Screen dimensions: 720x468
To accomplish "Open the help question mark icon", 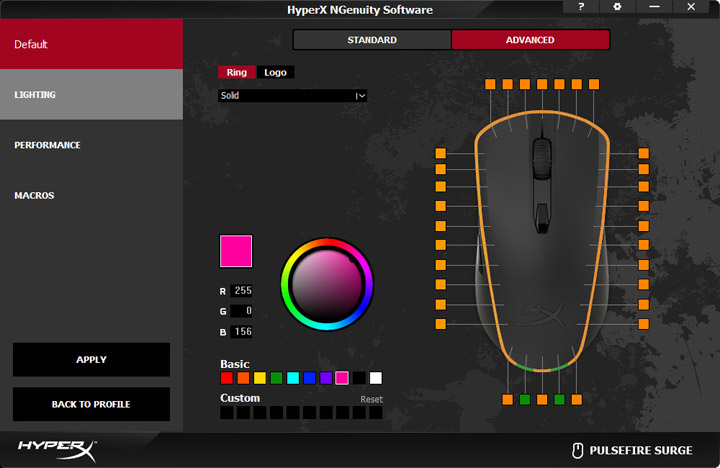I will 581,7.
